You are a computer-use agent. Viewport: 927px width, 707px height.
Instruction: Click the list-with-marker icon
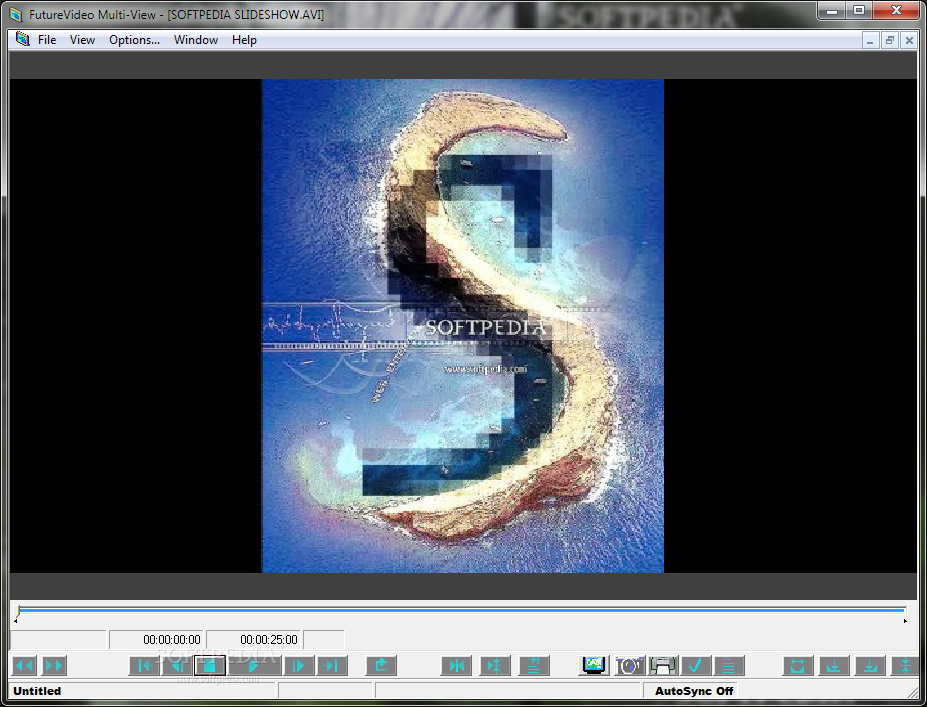coord(534,666)
